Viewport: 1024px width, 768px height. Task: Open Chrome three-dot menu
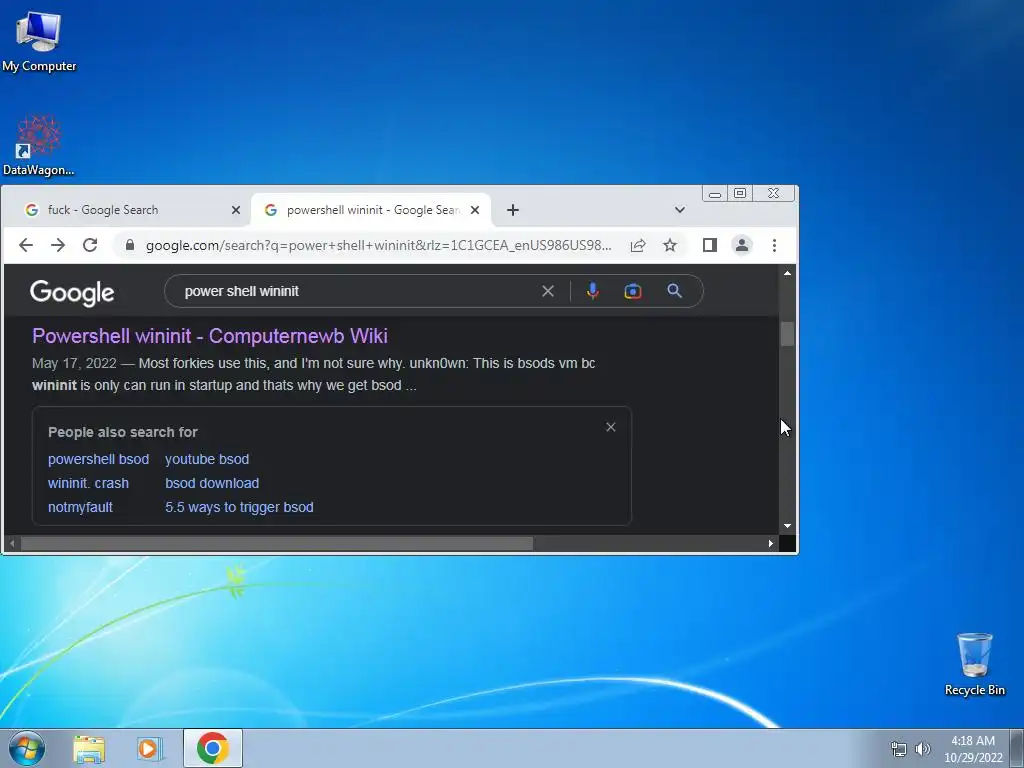774,245
